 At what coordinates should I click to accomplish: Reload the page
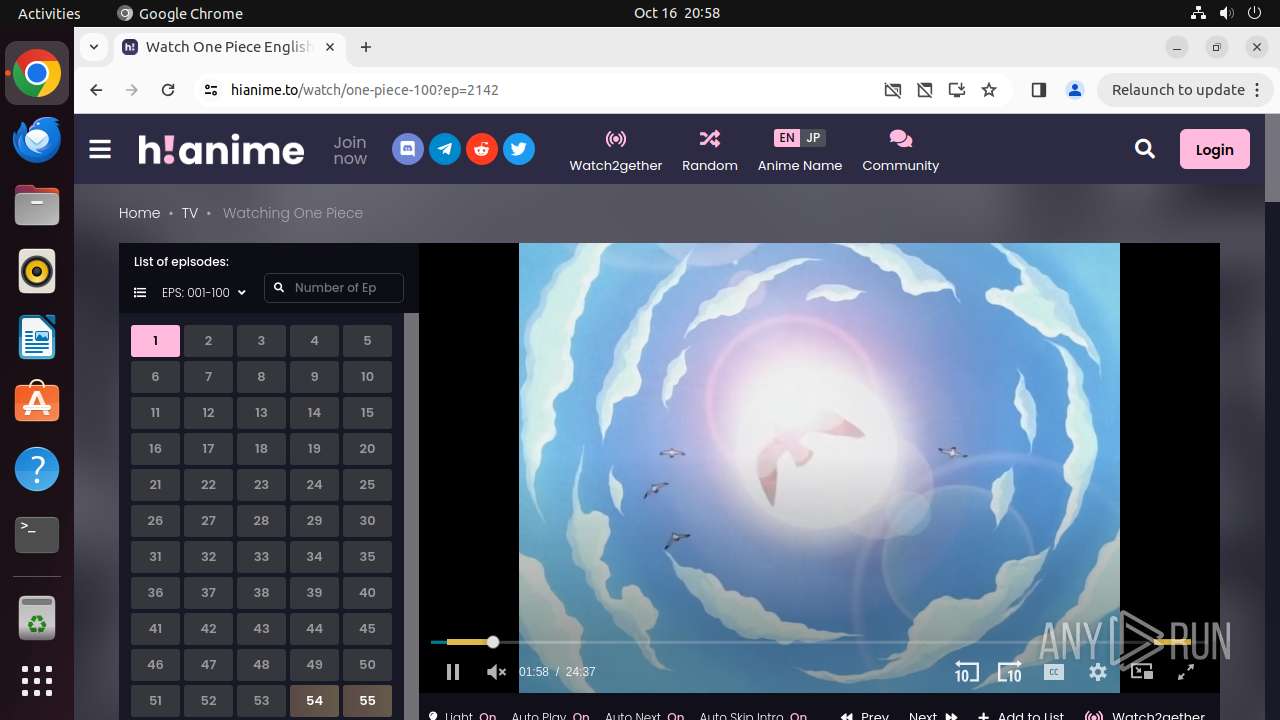pos(168,90)
